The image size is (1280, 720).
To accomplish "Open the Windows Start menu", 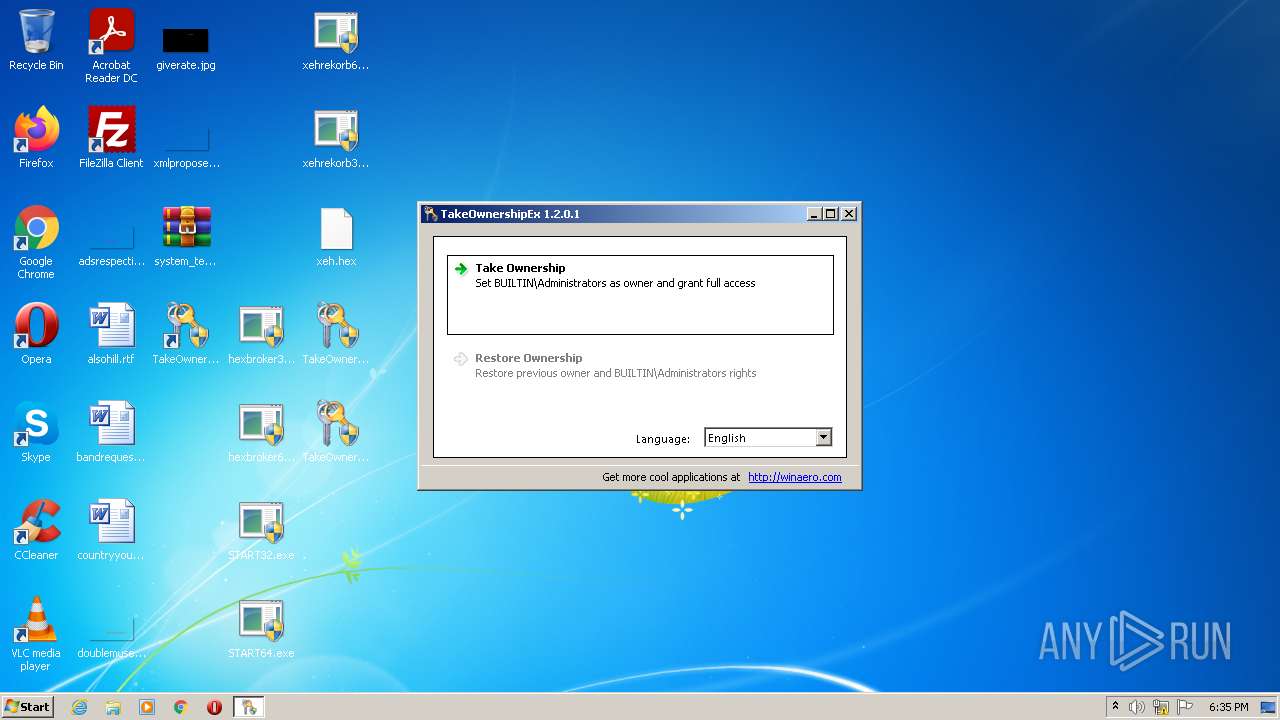I will coord(27,706).
